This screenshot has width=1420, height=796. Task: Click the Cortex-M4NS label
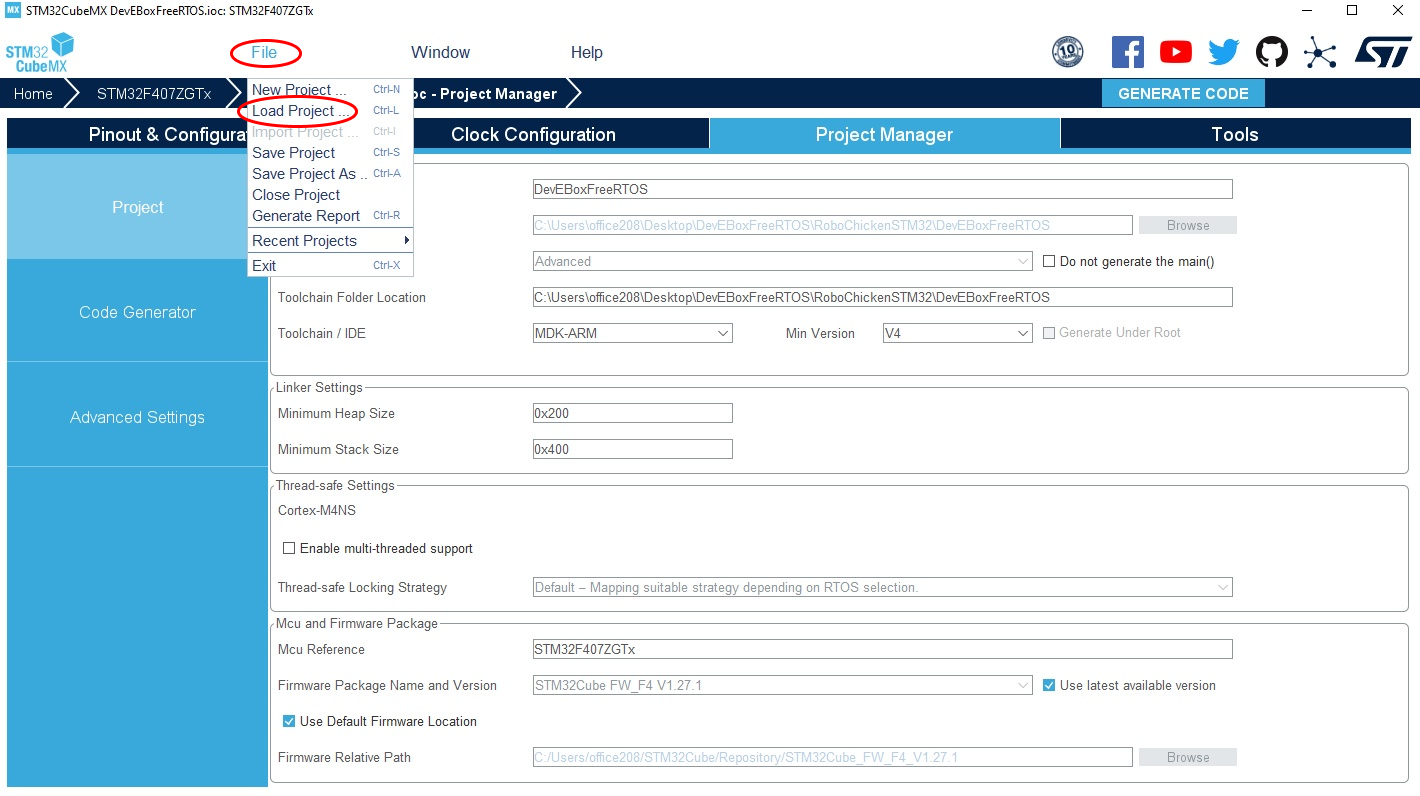(x=317, y=510)
